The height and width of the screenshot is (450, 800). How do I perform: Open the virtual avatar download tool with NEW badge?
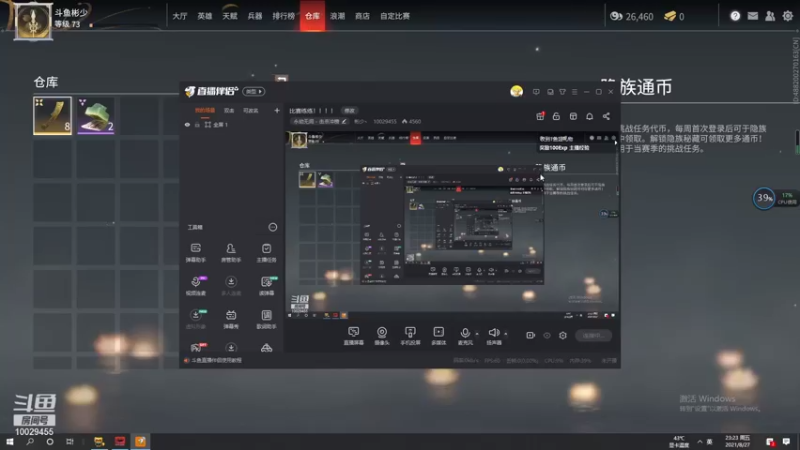click(x=195, y=319)
